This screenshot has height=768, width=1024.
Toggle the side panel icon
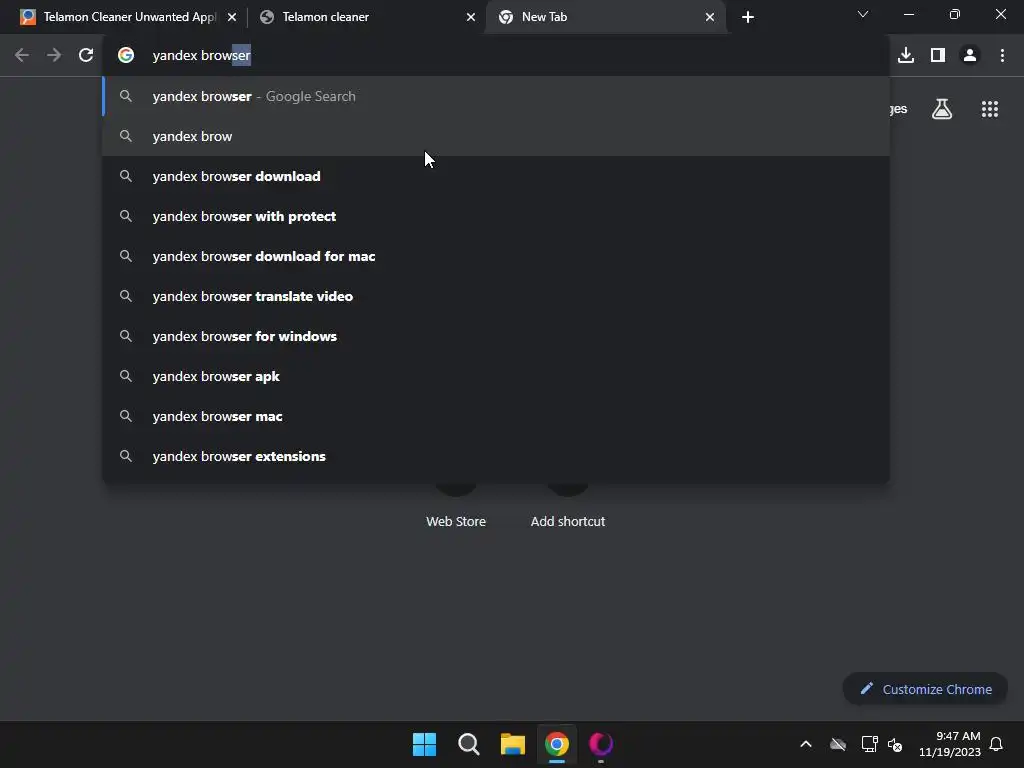[x=938, y=56]
